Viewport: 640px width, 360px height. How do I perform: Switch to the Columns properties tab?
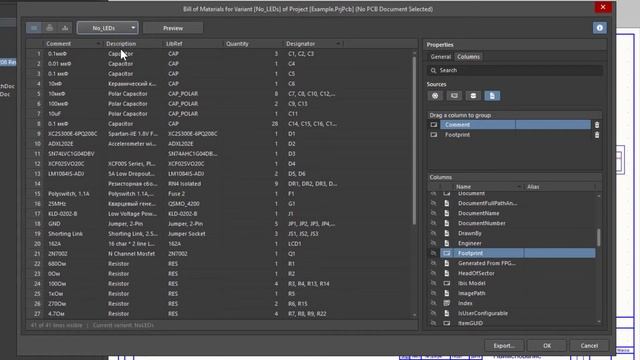tap(468, 57)
